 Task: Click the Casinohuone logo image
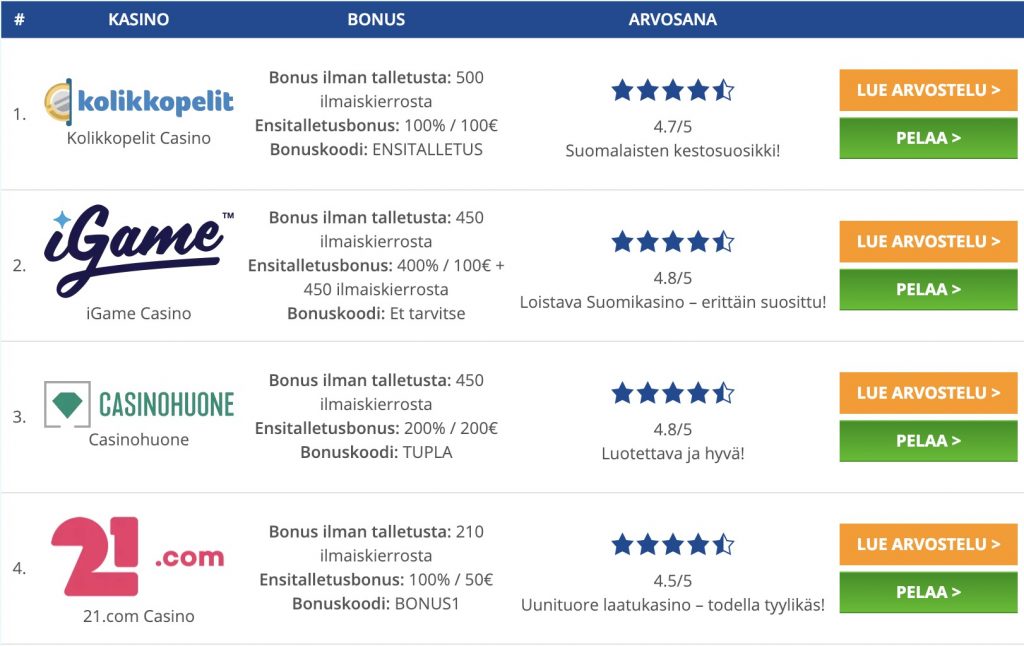[139, 404]
